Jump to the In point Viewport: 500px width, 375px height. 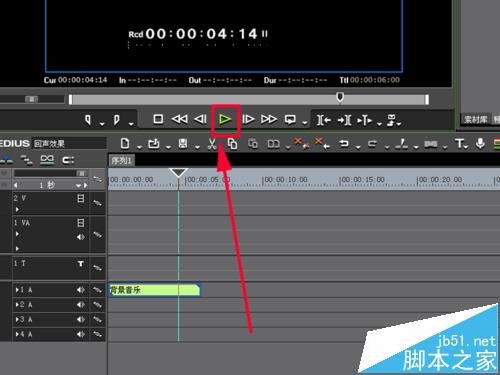click(324, 120)
